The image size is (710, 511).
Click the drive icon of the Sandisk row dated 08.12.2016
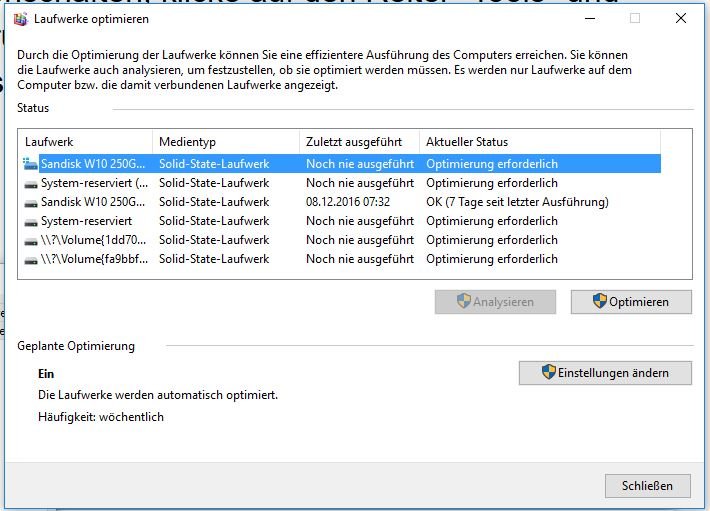coord(31,203)
